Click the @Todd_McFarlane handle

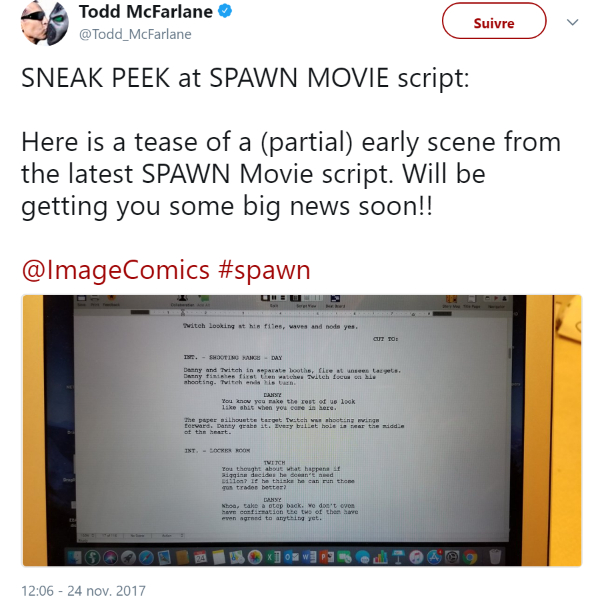(135, 34)
